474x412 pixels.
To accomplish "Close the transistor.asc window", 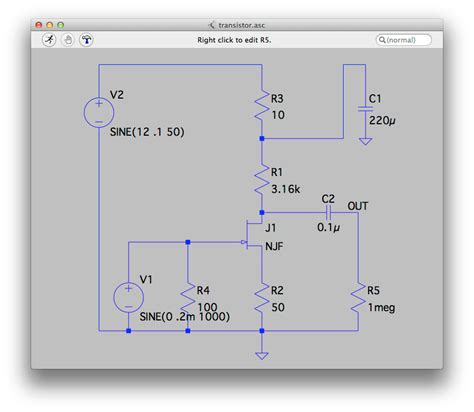I will (39, 25).
